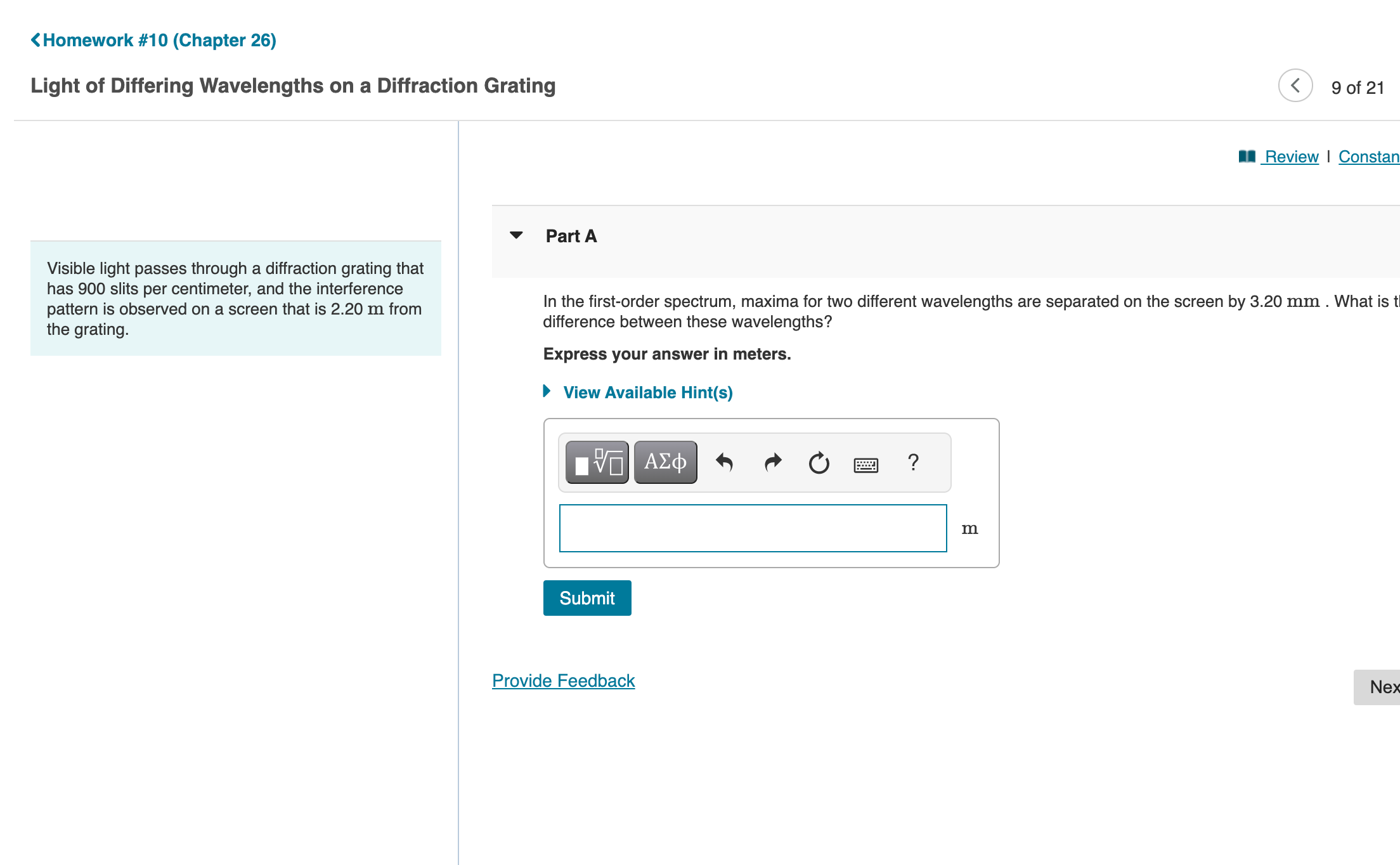Open the Greek symbols palette
The width and height of the screenshot is (1400, 865).
(x=665, y=462)
